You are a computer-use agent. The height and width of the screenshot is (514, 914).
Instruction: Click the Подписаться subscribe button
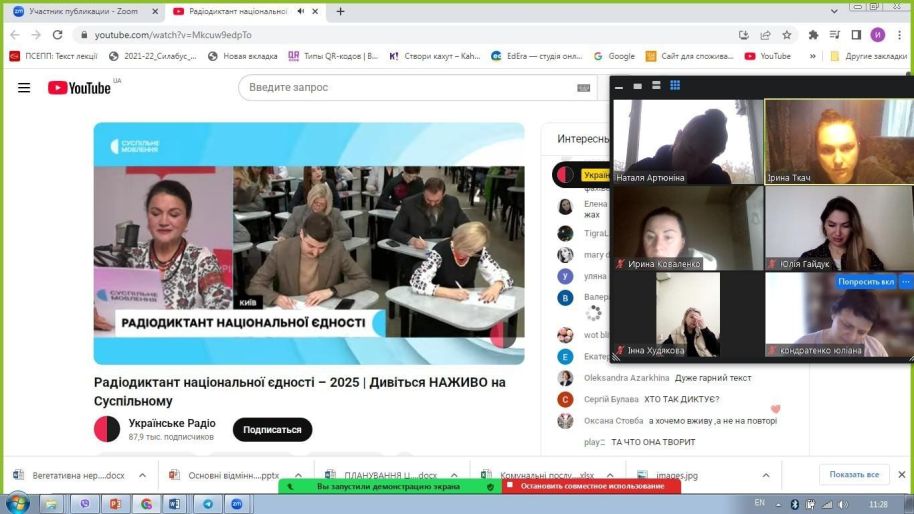272,430
